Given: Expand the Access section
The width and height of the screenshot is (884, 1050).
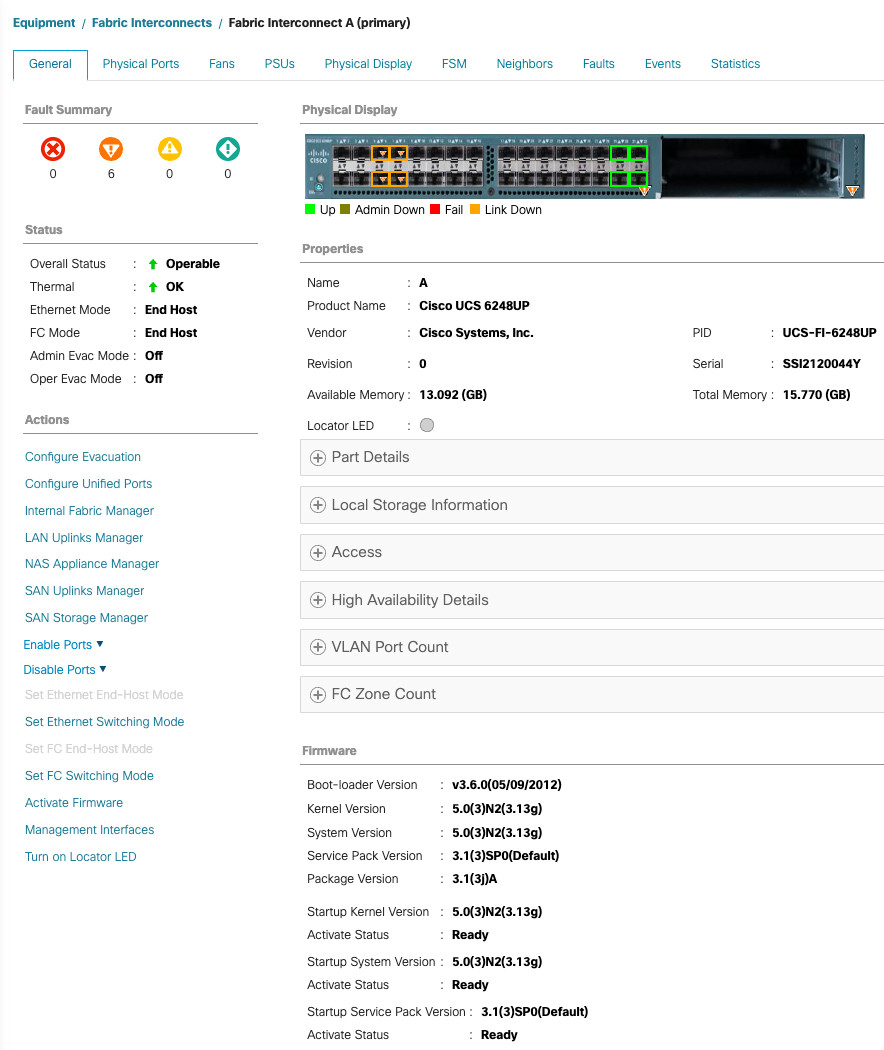Looking at the screenshot, I should 317,552.
